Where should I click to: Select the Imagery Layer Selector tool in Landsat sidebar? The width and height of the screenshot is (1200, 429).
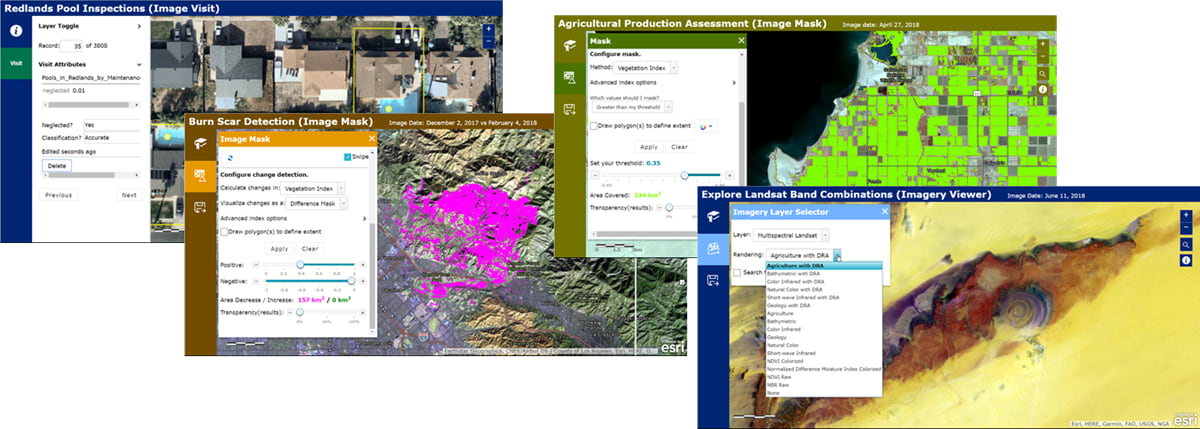714,249
